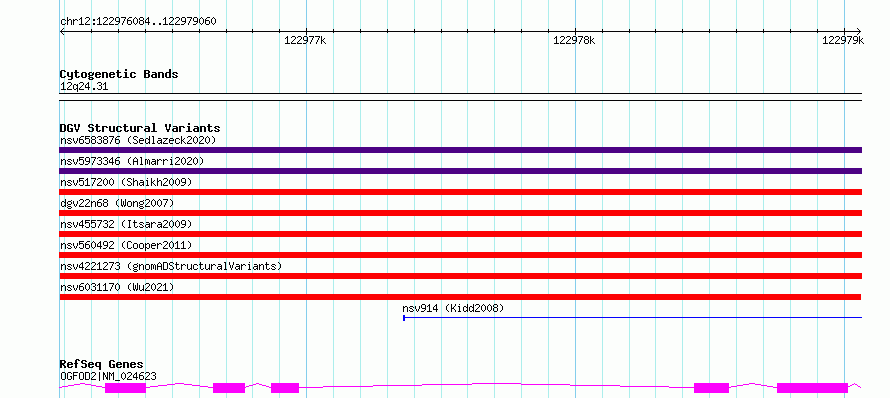The width and height of the screenshot is (890, 398).
Task: Select the nsv914 thin blue variant line
Action: (x=632, y=318)
